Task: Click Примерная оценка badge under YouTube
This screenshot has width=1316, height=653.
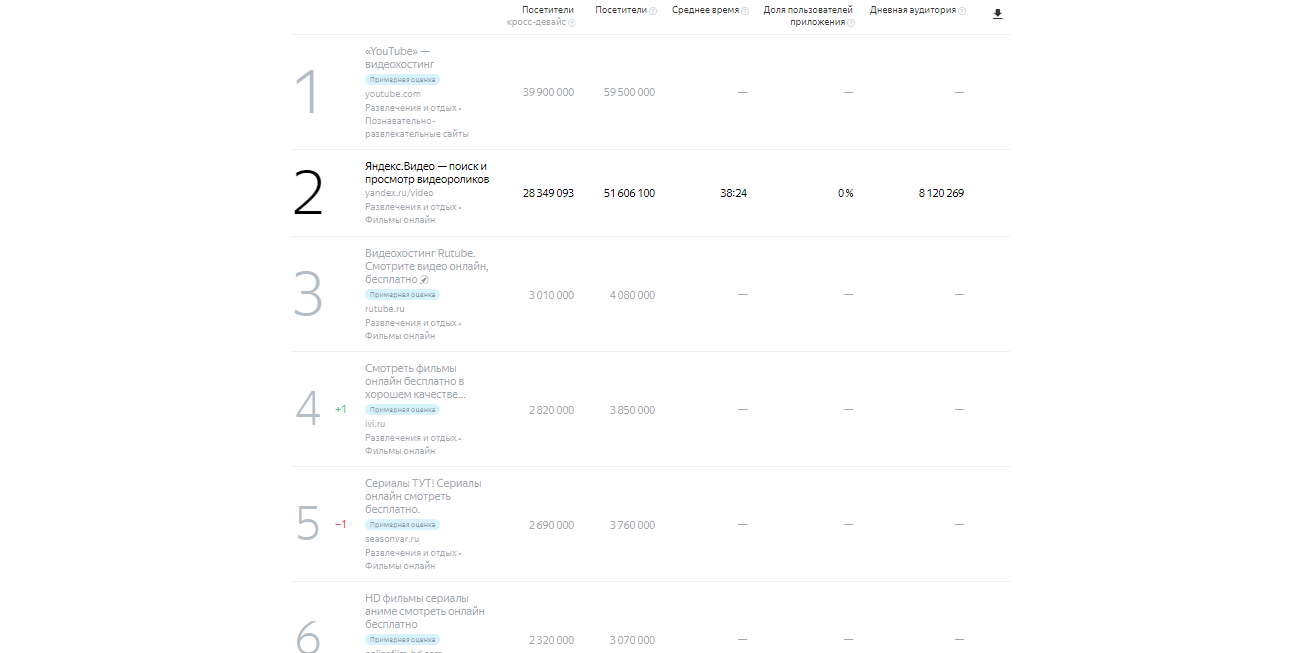Action: (x=402, y=80)
